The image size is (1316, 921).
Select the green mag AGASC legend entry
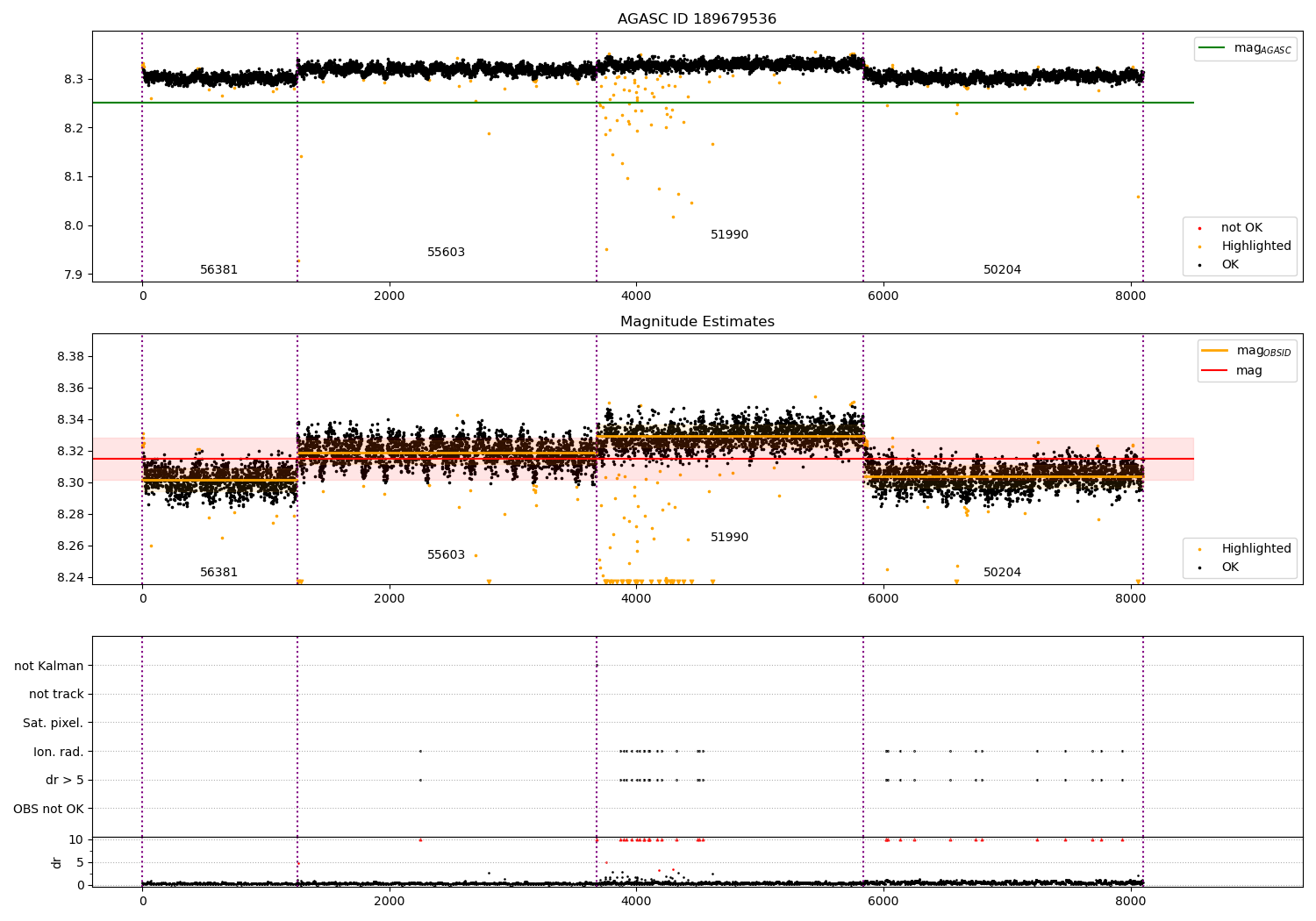(1245, 48)
